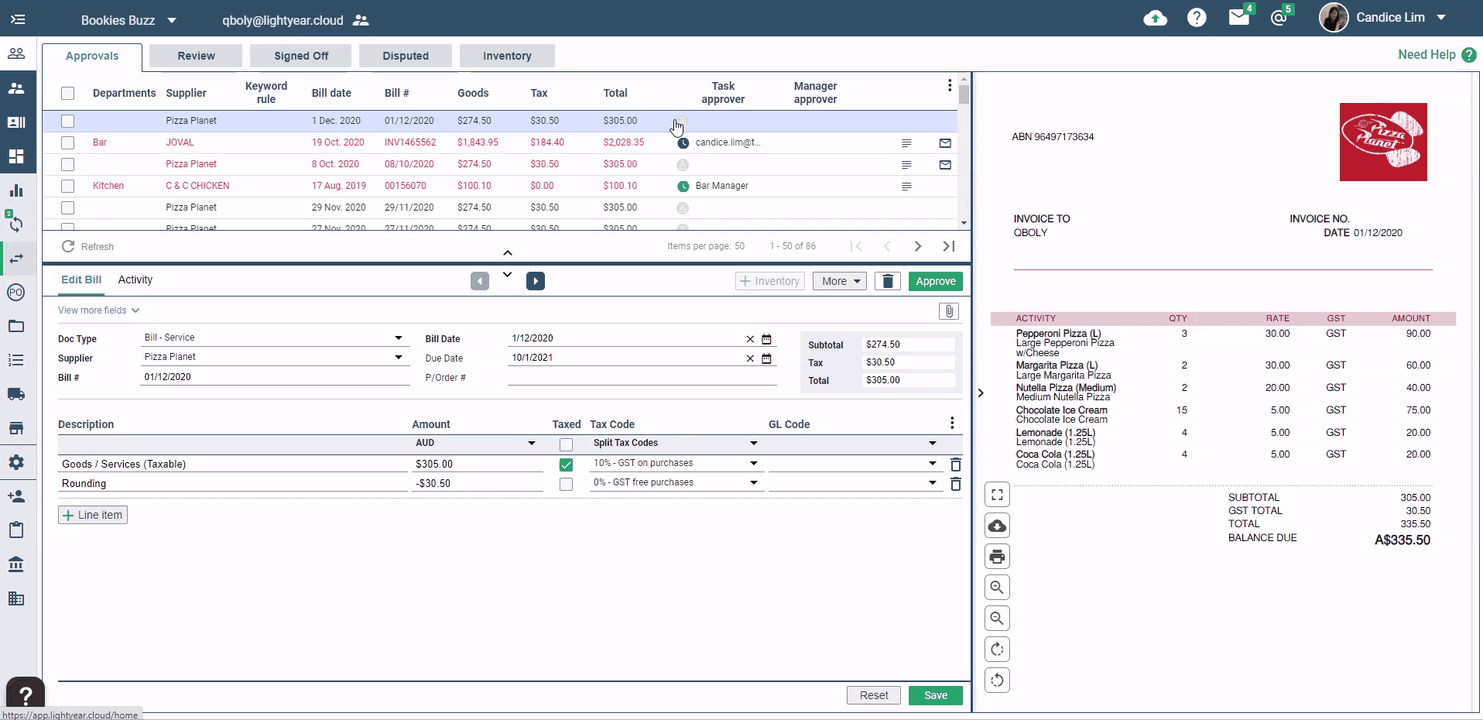Image resolution: width=1483 pixels, height=720 pixels.
Task: Print the invoice document
Action: click(997, 557)
